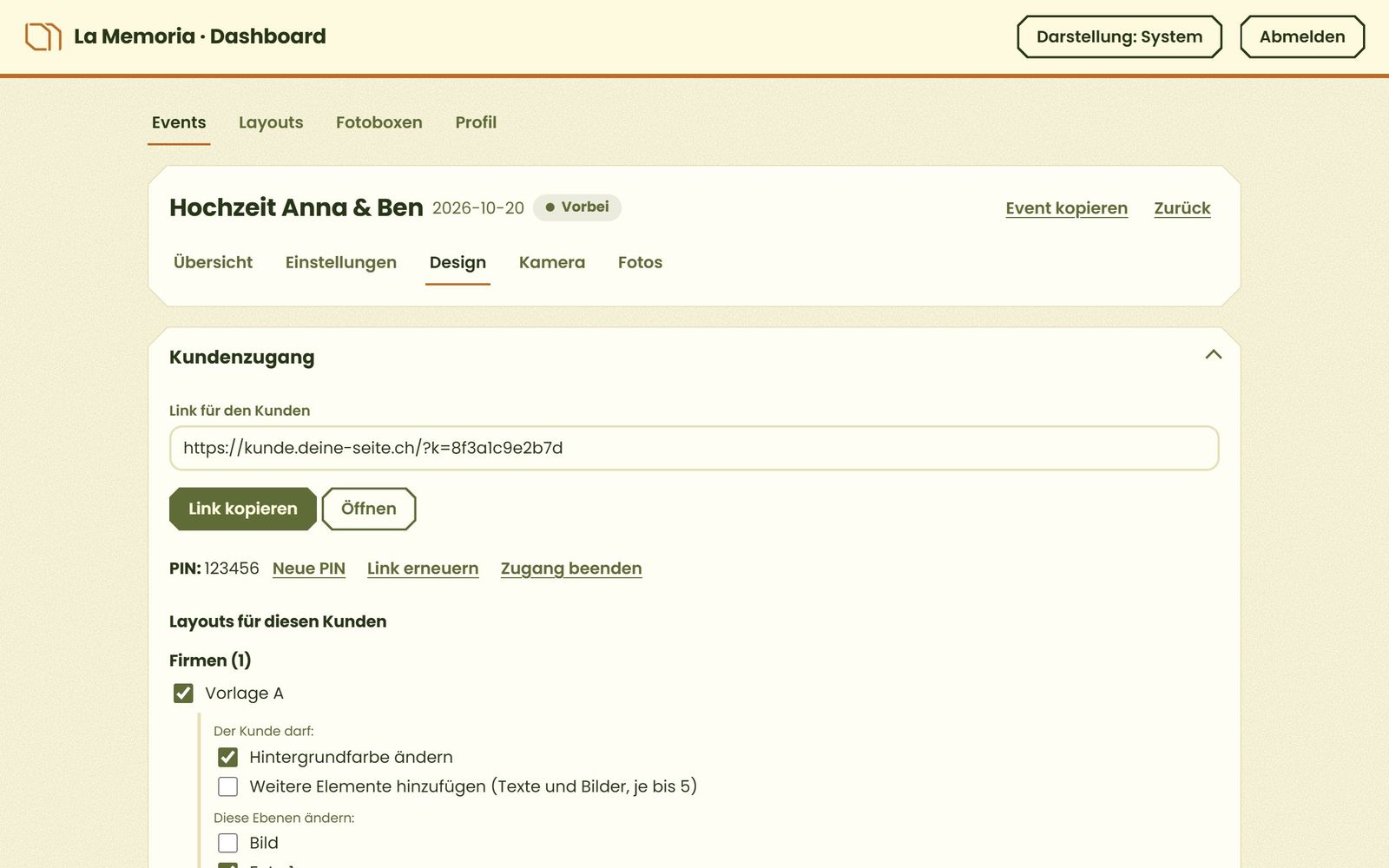Click the Link erneuern link
This screenshot has height=868, width=1389.
423,569
